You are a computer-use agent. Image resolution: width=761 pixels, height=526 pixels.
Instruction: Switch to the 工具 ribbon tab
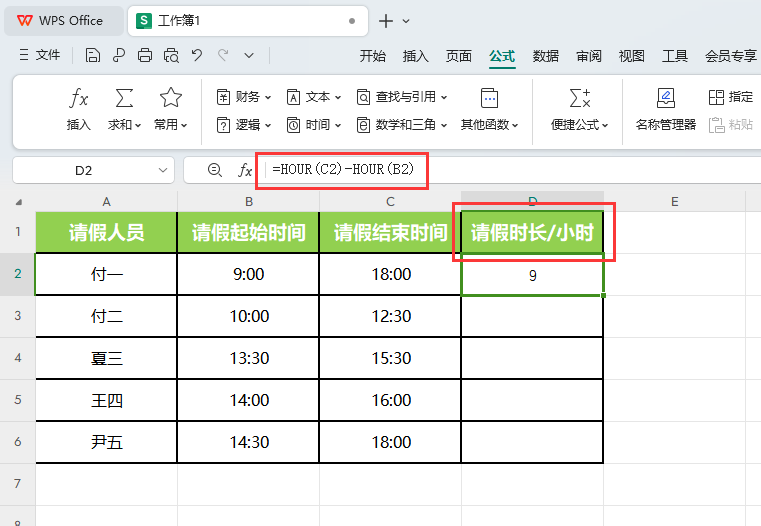675,56
